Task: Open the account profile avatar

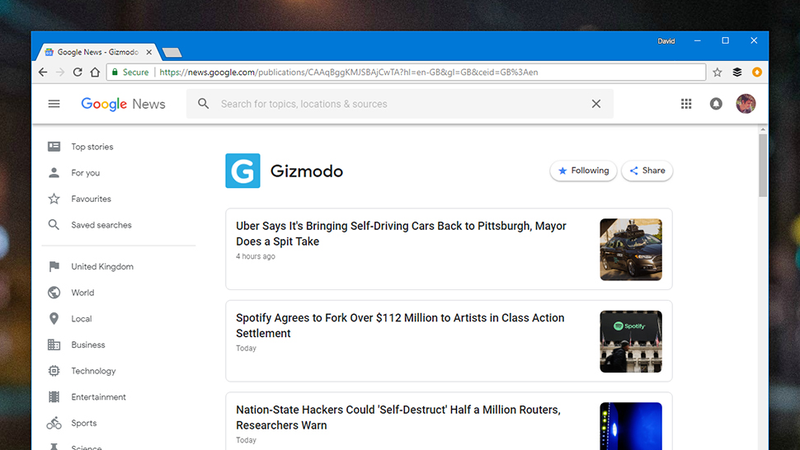Action: (x=745, y=104)
